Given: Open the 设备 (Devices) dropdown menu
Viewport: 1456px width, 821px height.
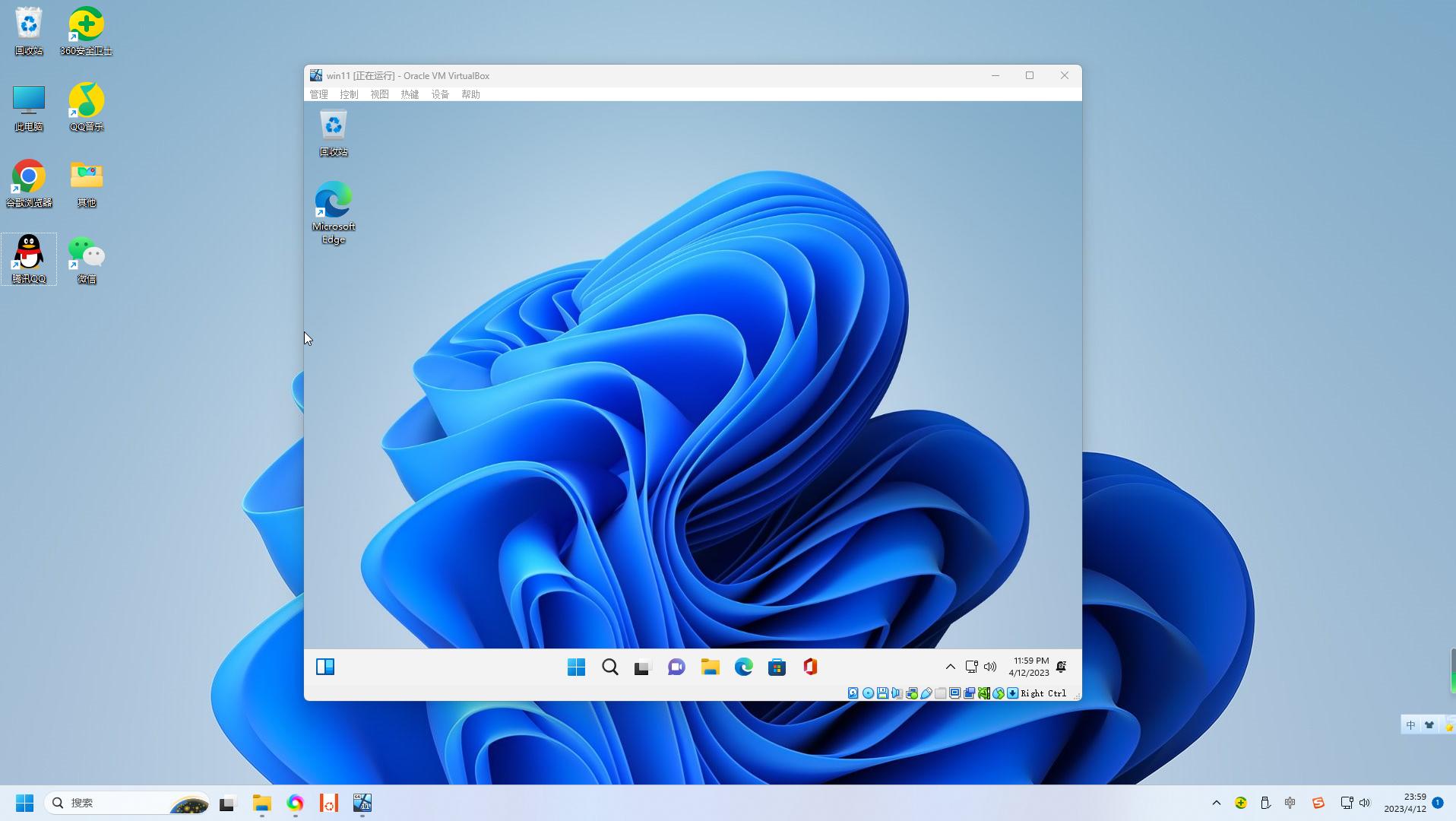Looking at the screenshot, I should 440,94.
